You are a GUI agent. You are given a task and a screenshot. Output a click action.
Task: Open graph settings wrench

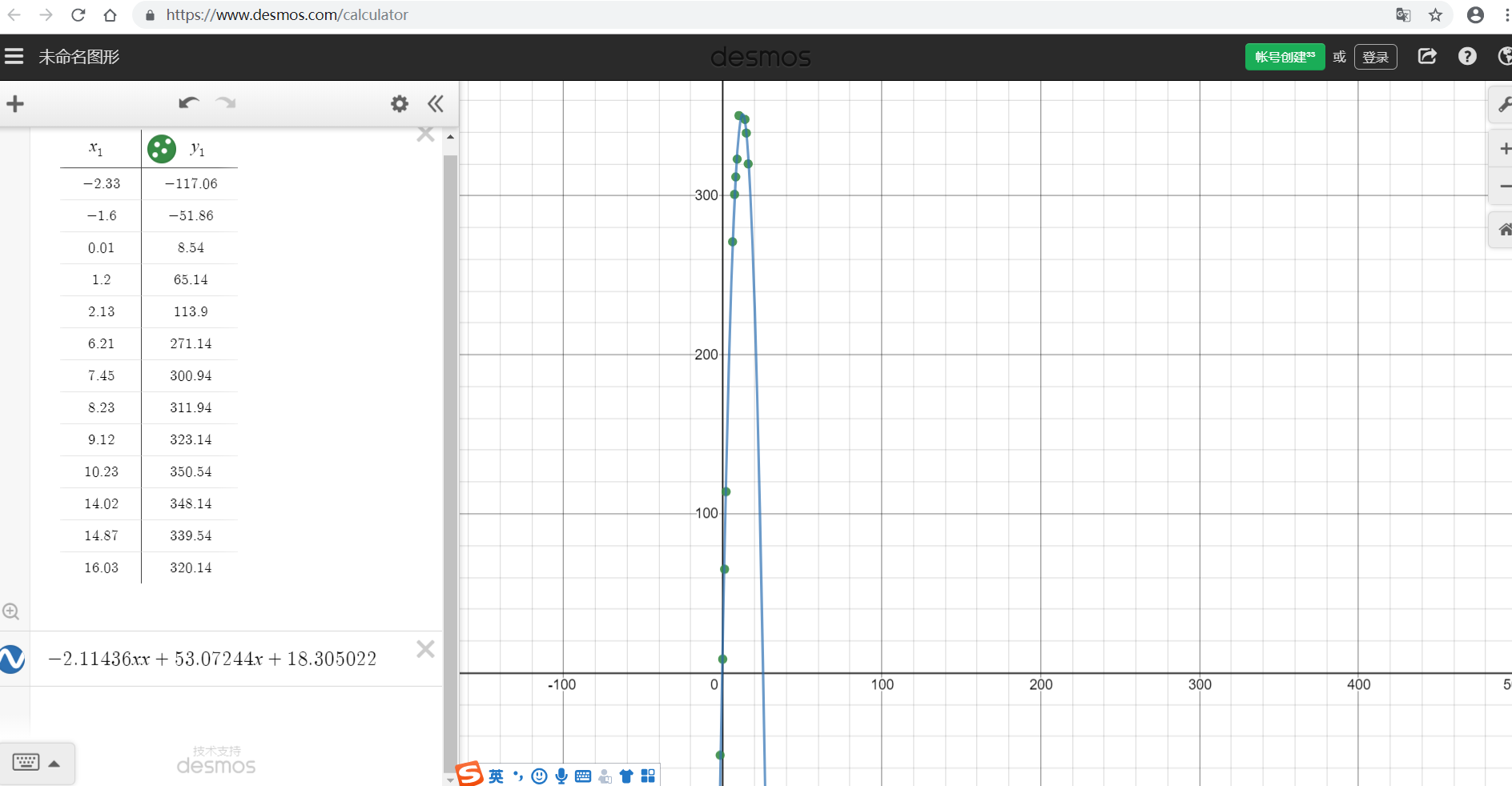pos(1503,105)
